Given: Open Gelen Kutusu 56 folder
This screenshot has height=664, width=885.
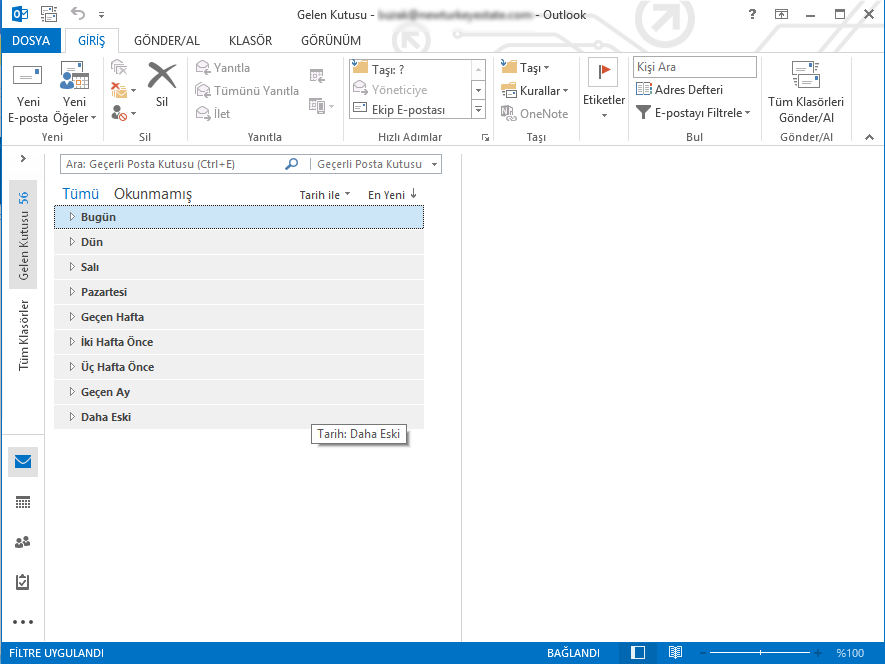Looking at the screenshot, I should coord(23,235).
